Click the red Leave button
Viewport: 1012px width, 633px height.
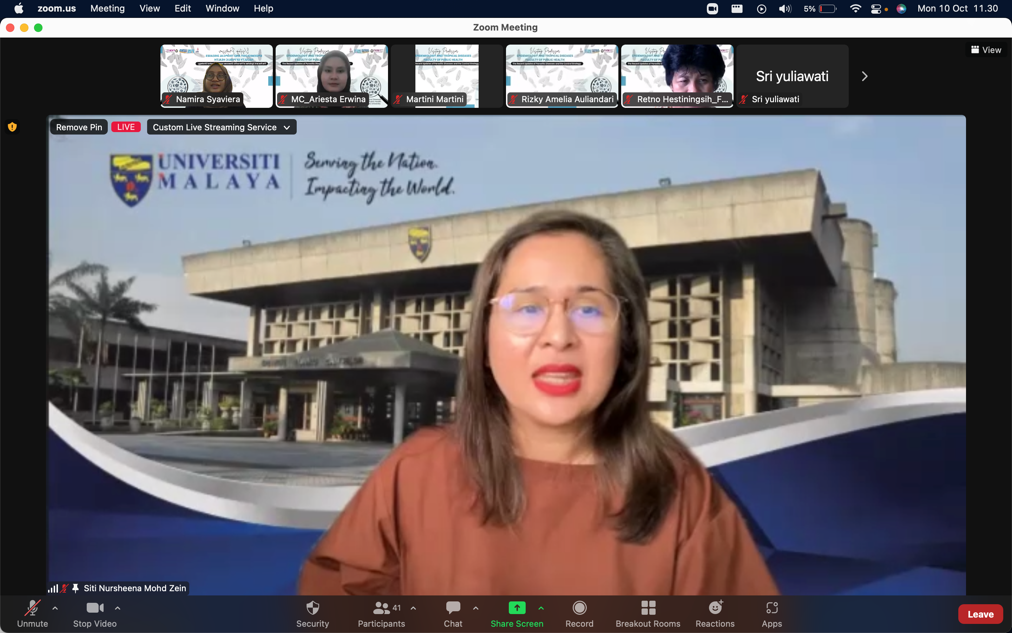click(979, 614)
